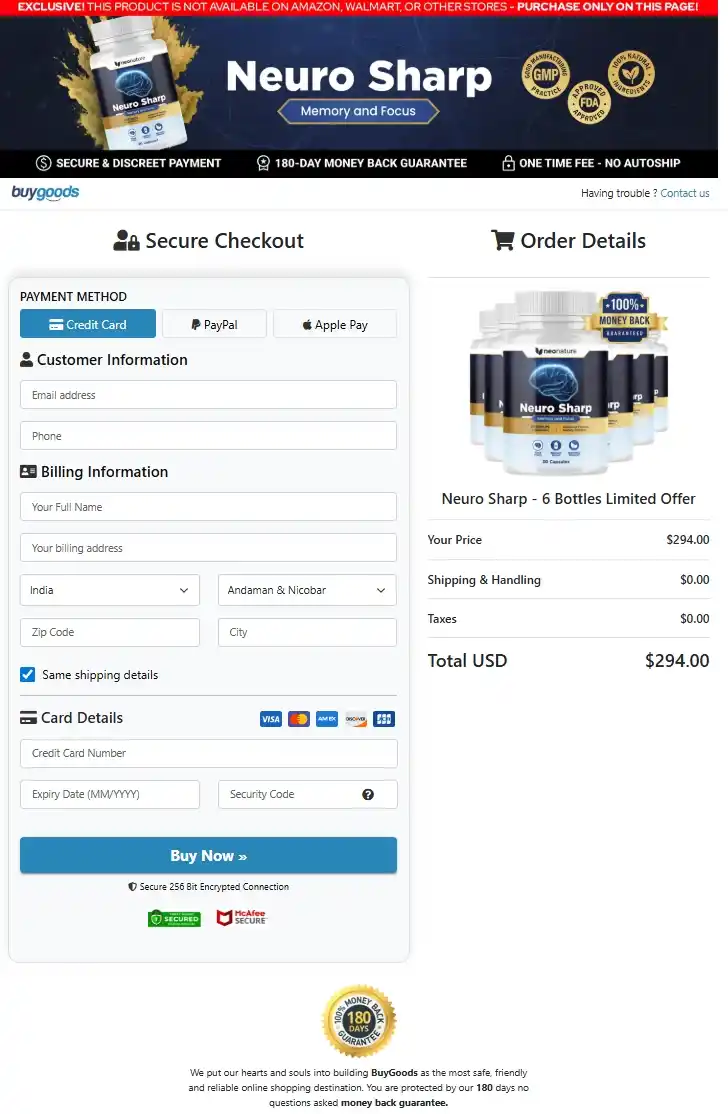This screenshot has height=1114, width=728.
Task: Open the Contact us link
Action: pyautogui.click(x=685, y=193)
